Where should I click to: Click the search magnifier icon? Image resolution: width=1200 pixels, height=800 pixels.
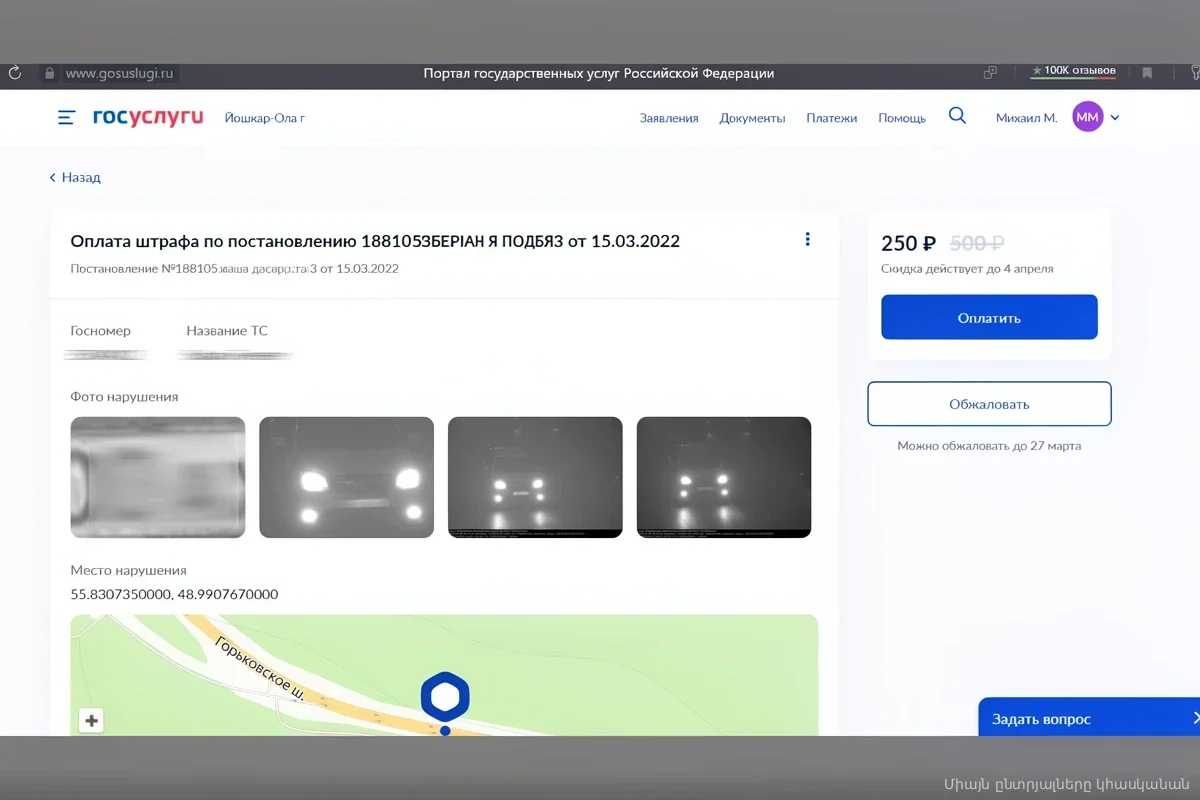click(957, 116)
